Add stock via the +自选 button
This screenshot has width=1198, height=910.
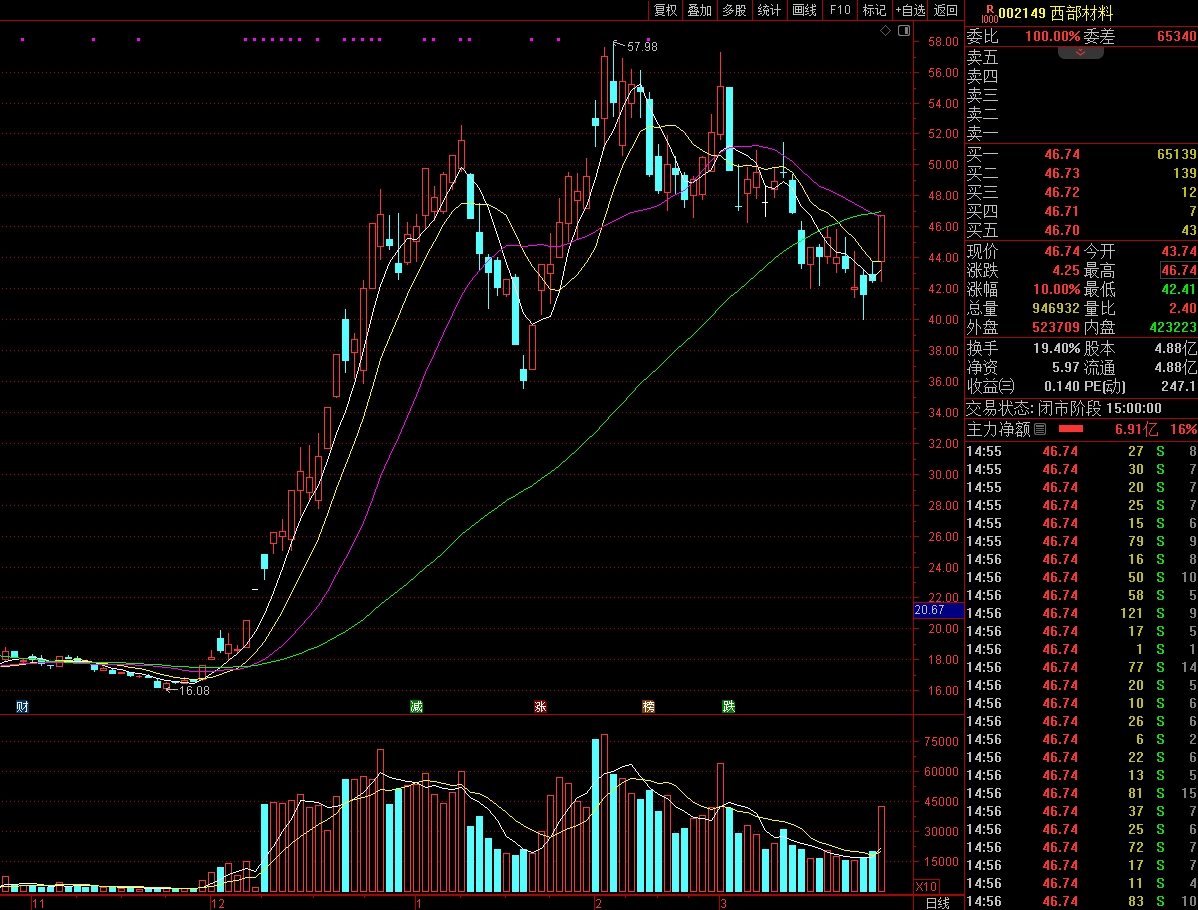click(x=910, y=10)
